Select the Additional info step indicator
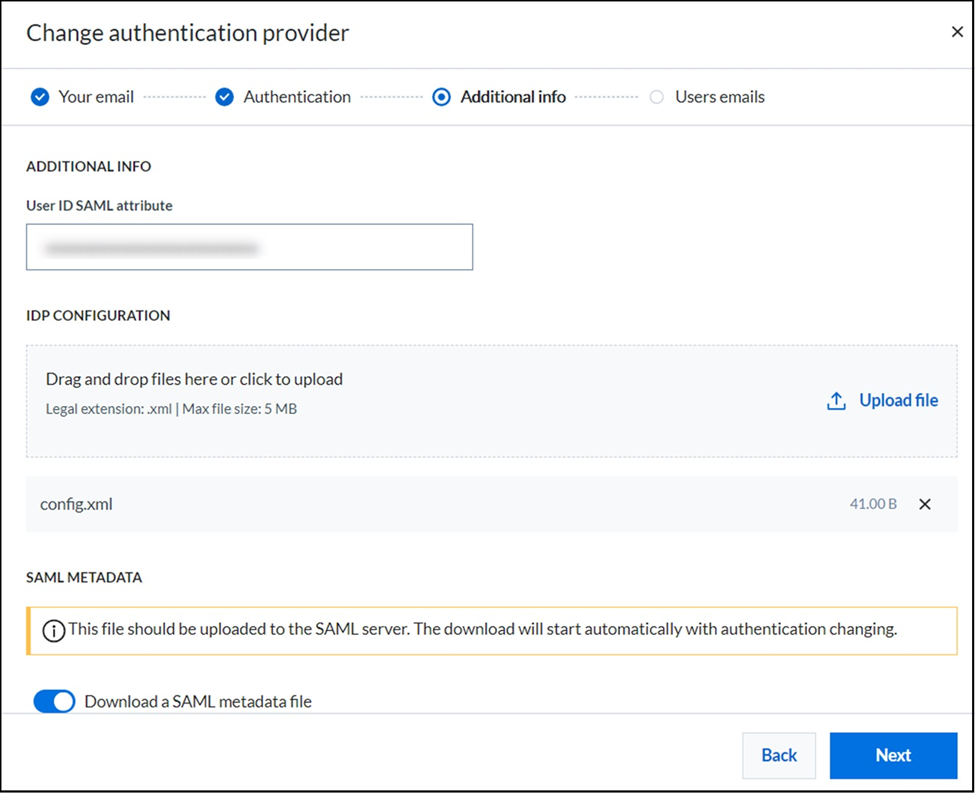 point(441,97)
